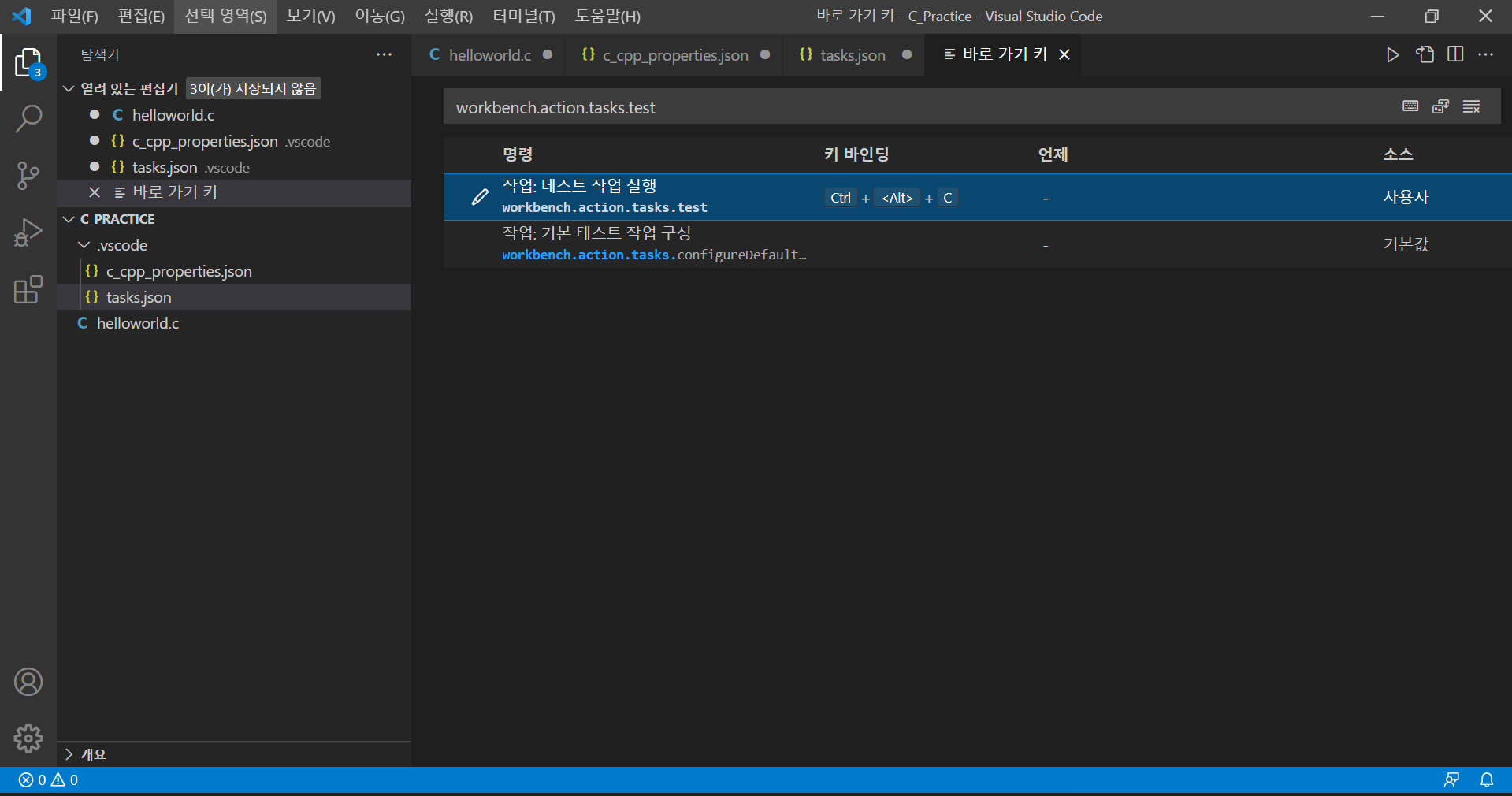Close 바로 가기 키 in open editors list

click(95, 192)
